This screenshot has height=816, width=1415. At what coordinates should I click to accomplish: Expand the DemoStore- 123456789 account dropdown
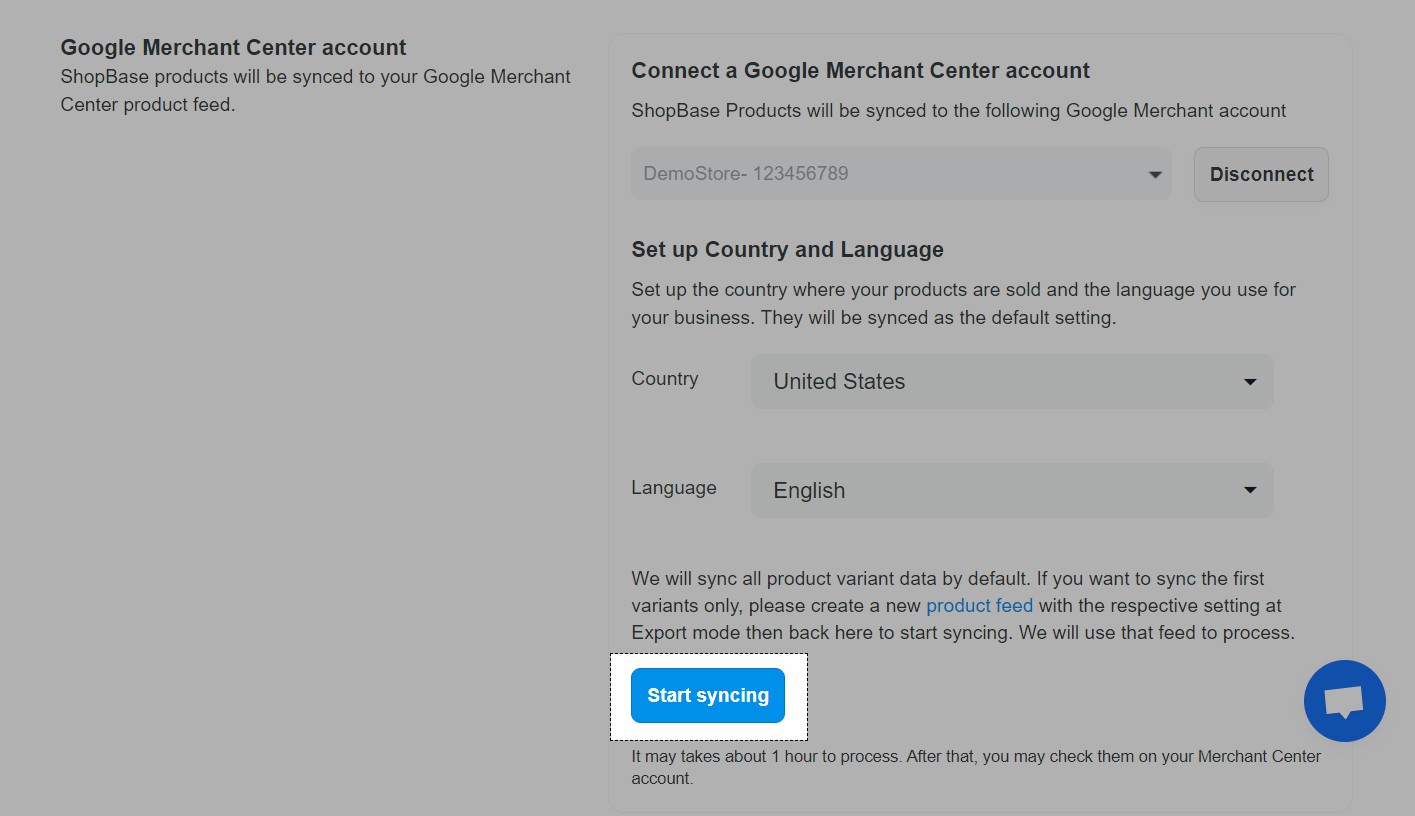coord(900,174)
